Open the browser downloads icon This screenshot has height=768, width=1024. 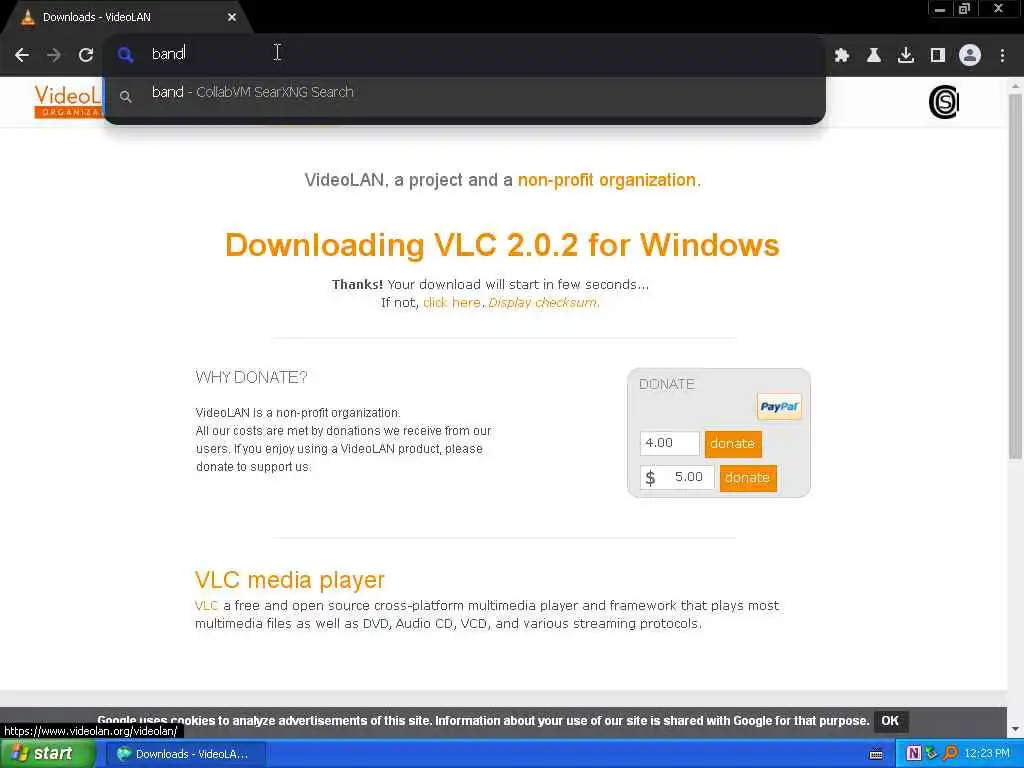[x=906, y=56]
